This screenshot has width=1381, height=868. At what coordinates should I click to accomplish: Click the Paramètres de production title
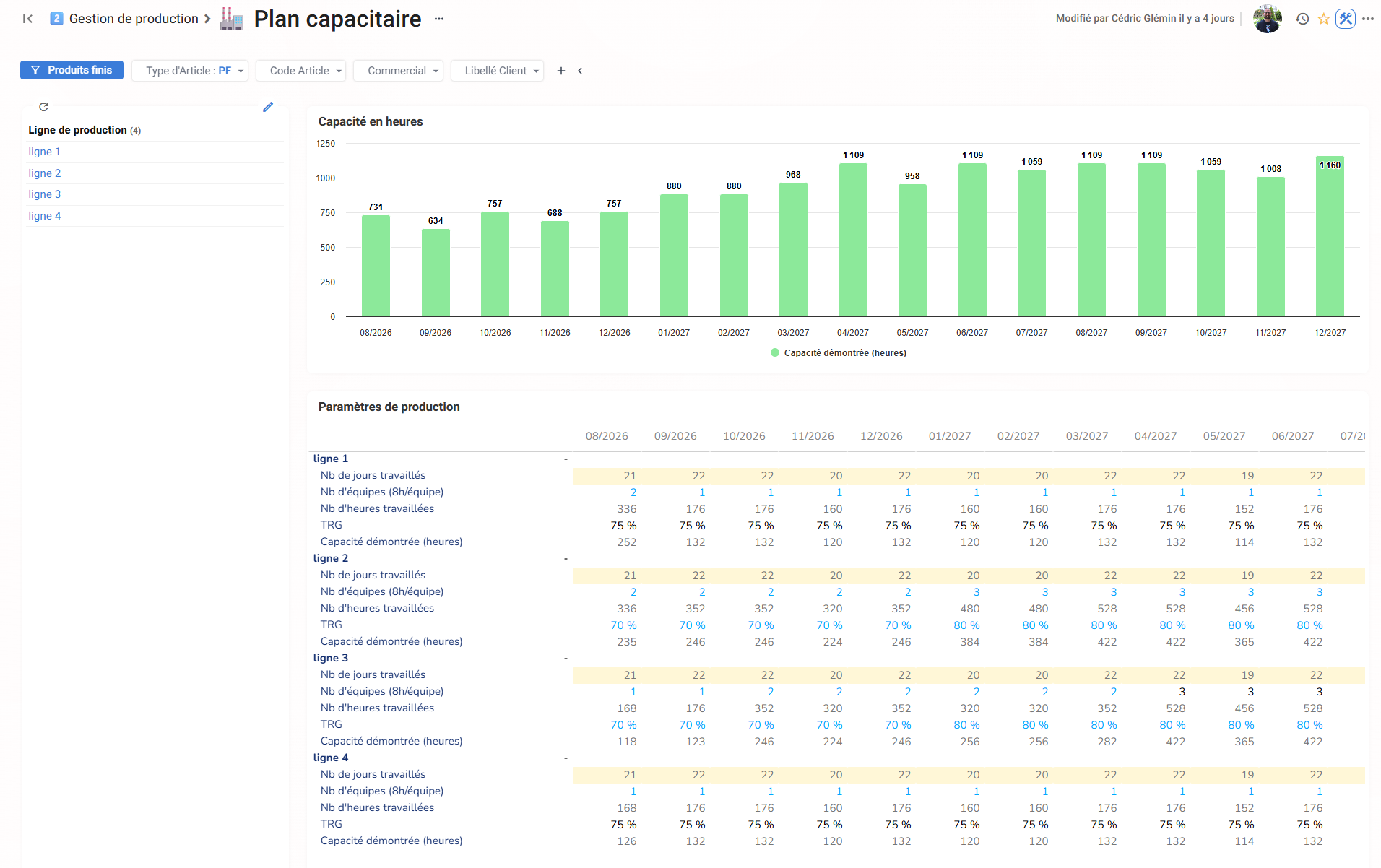(389, 407)
